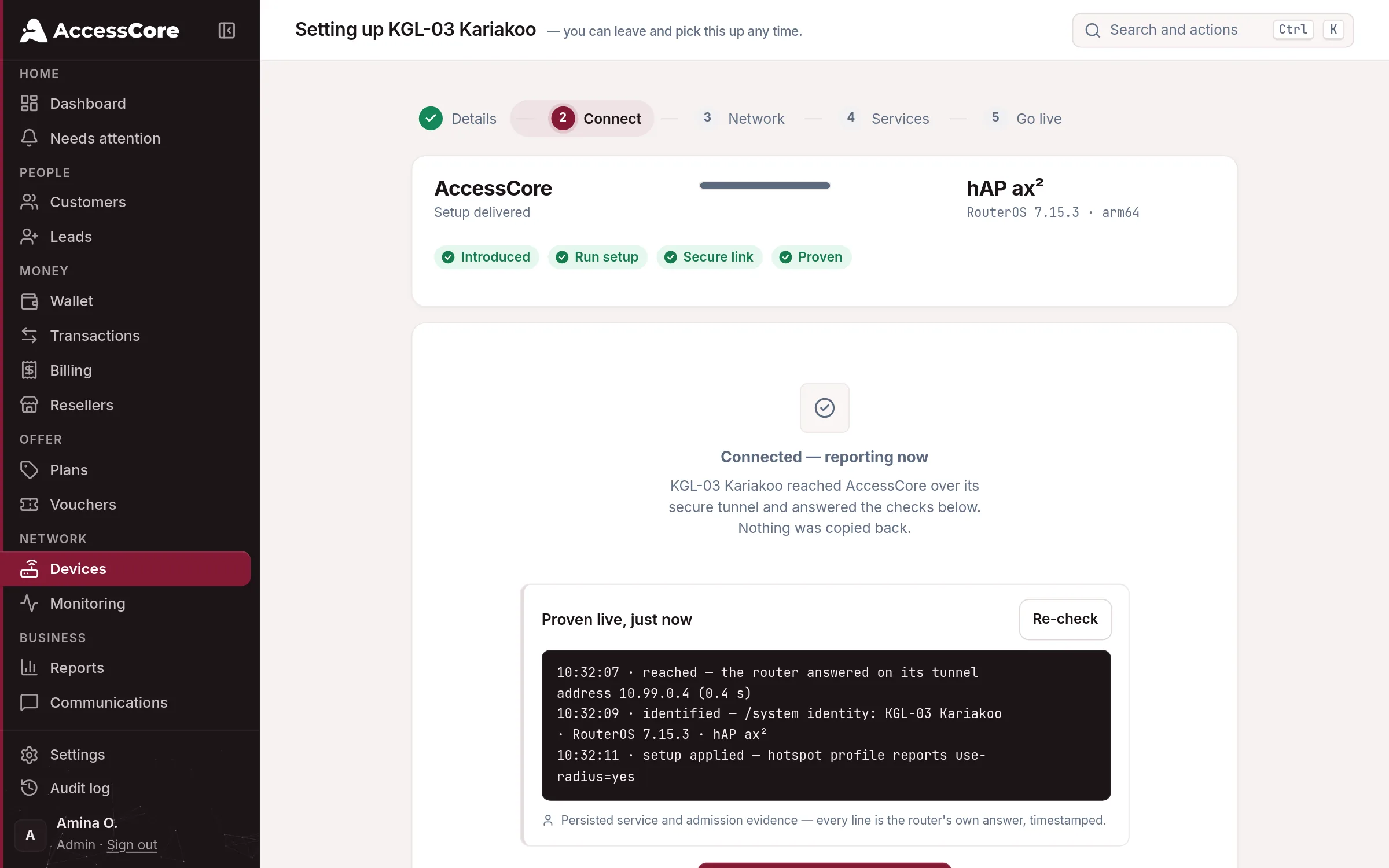Click the Settings gear icon

tap(29, 755)
